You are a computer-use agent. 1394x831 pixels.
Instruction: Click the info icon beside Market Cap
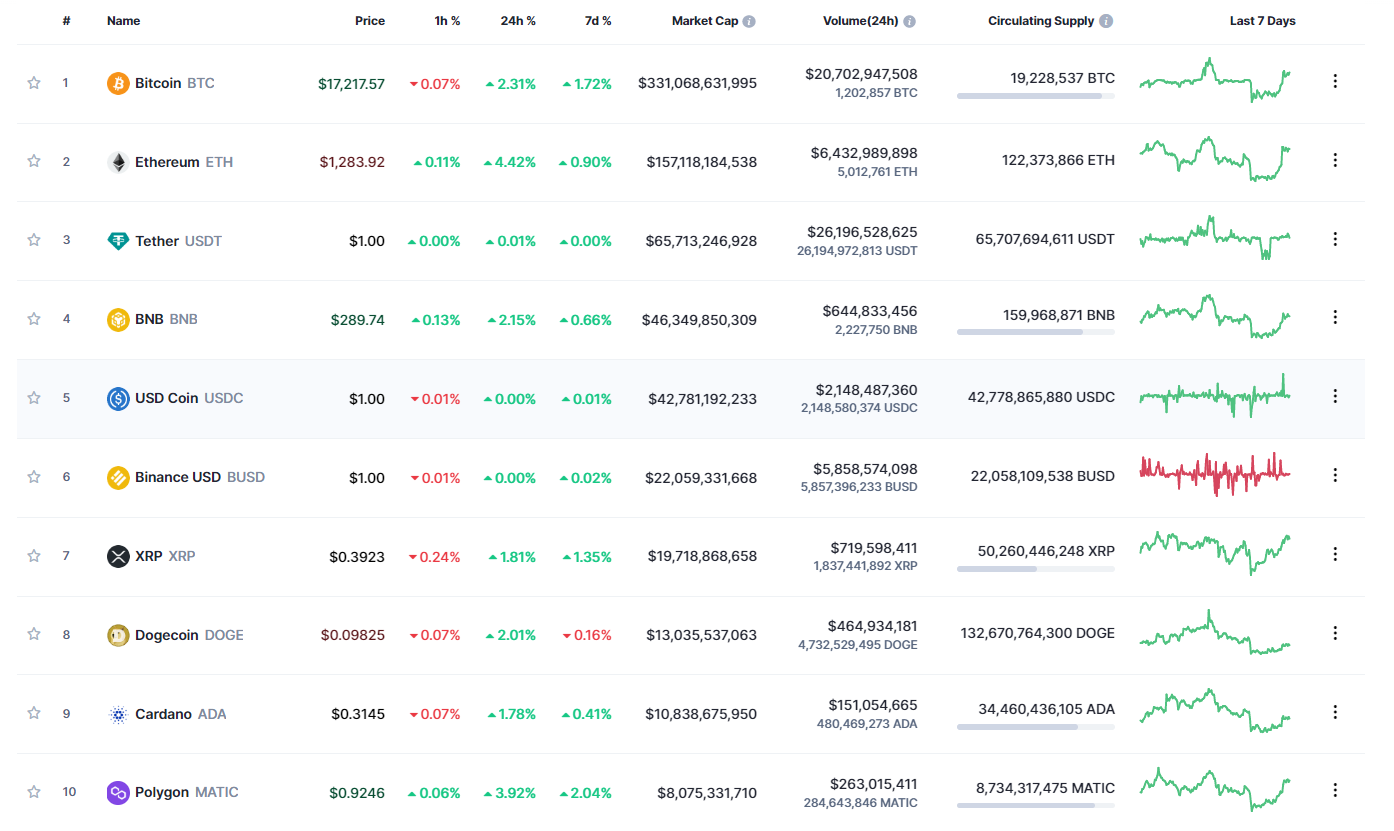(x=750, y=21)
